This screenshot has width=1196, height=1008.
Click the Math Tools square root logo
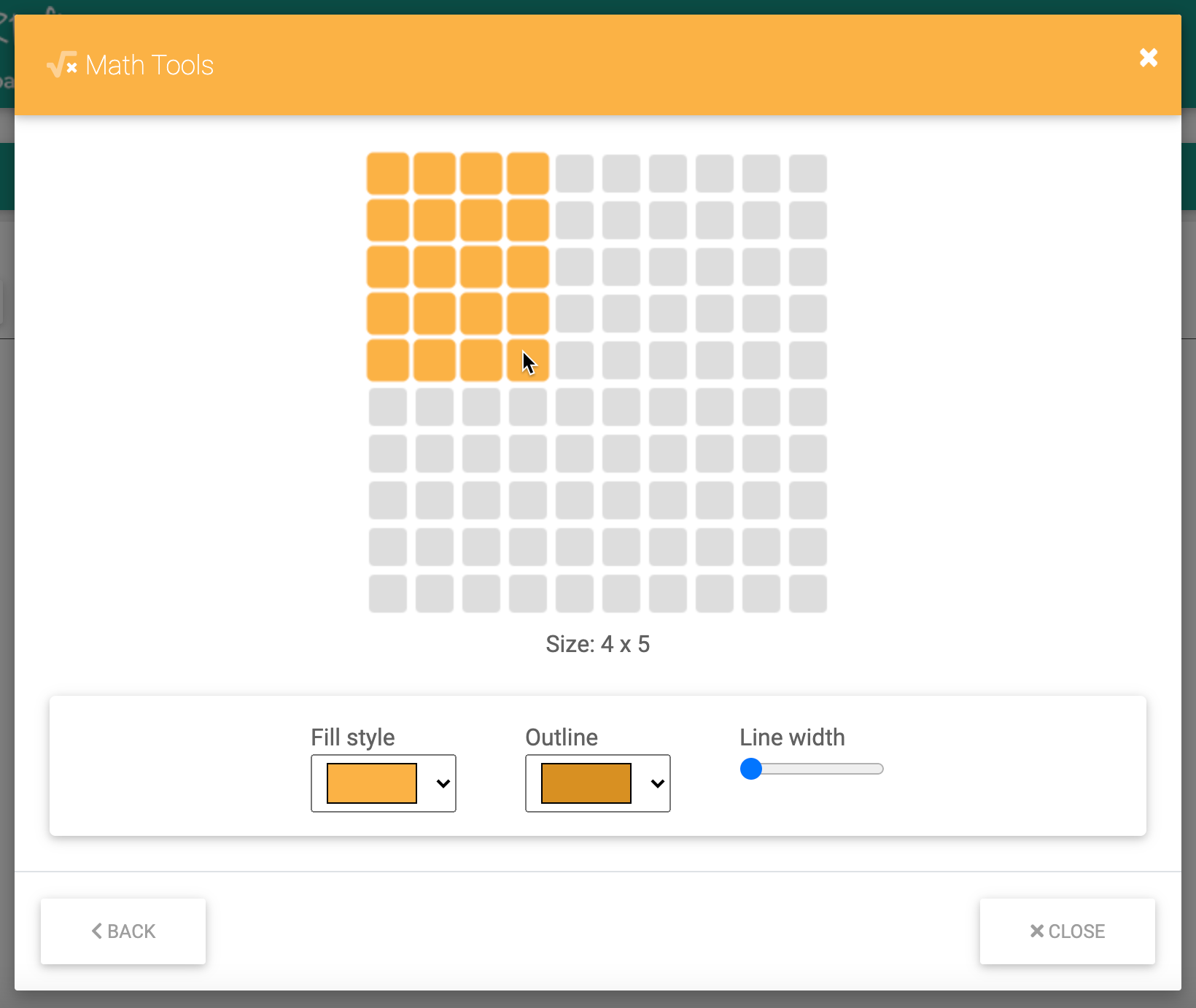tap(61, 65)
